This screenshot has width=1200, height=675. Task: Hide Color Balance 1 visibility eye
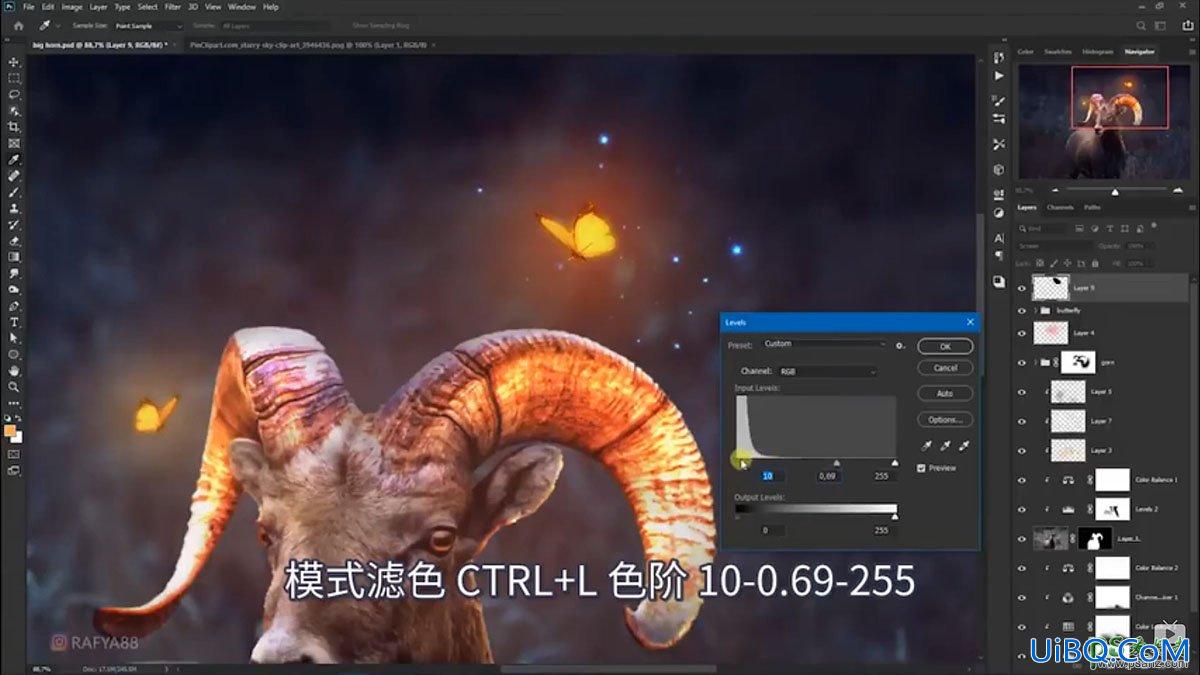[x=1021, y=480]
